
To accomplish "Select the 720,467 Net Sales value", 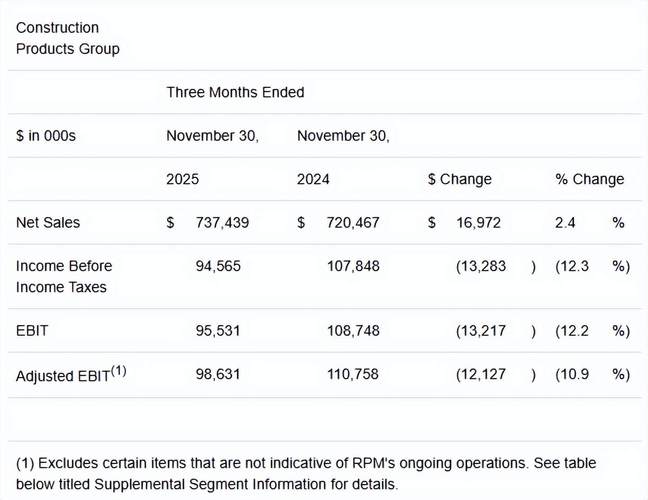I will point(353,222).
